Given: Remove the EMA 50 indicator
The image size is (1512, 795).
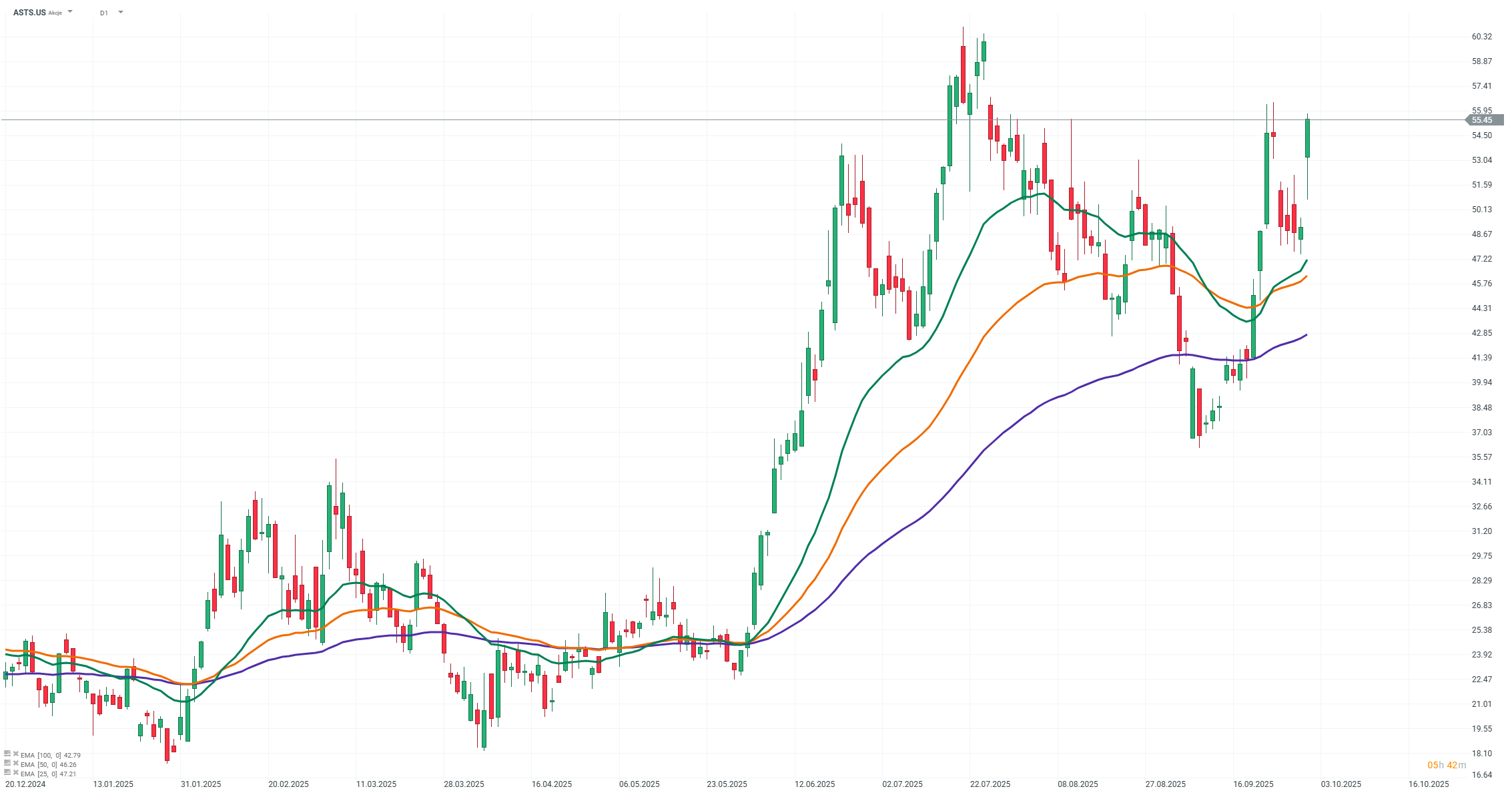Looking at the screenshot, I should pos(15,764).
